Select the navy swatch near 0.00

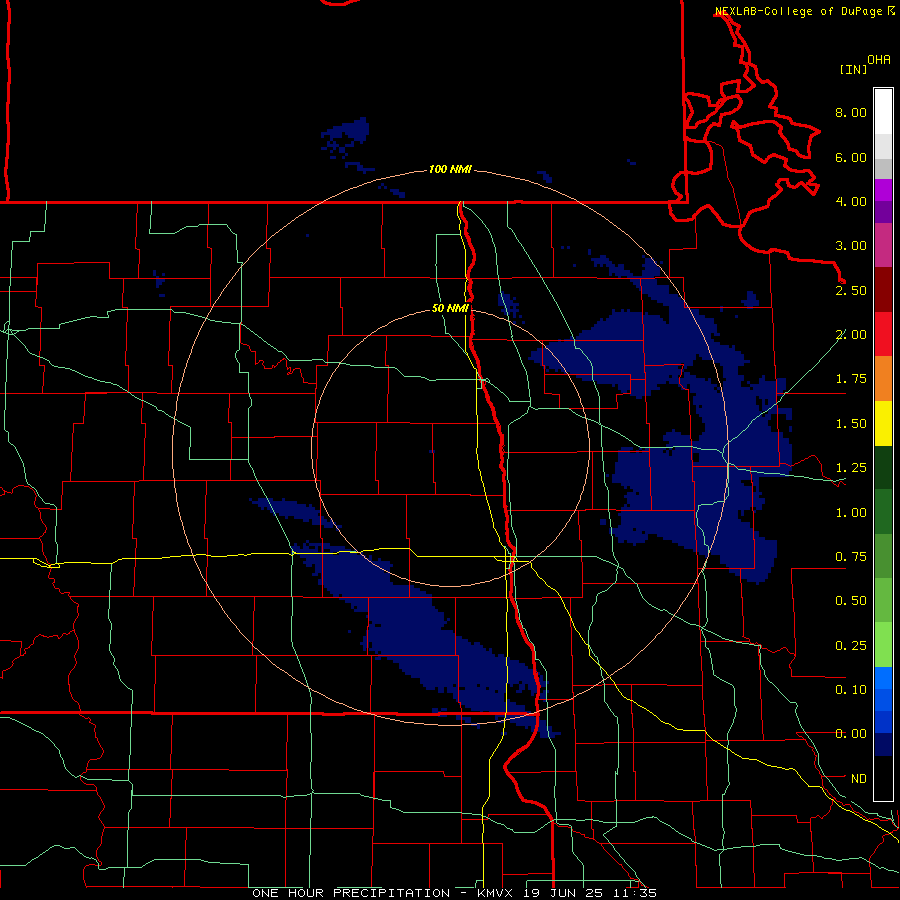click(x=883, y=745)
